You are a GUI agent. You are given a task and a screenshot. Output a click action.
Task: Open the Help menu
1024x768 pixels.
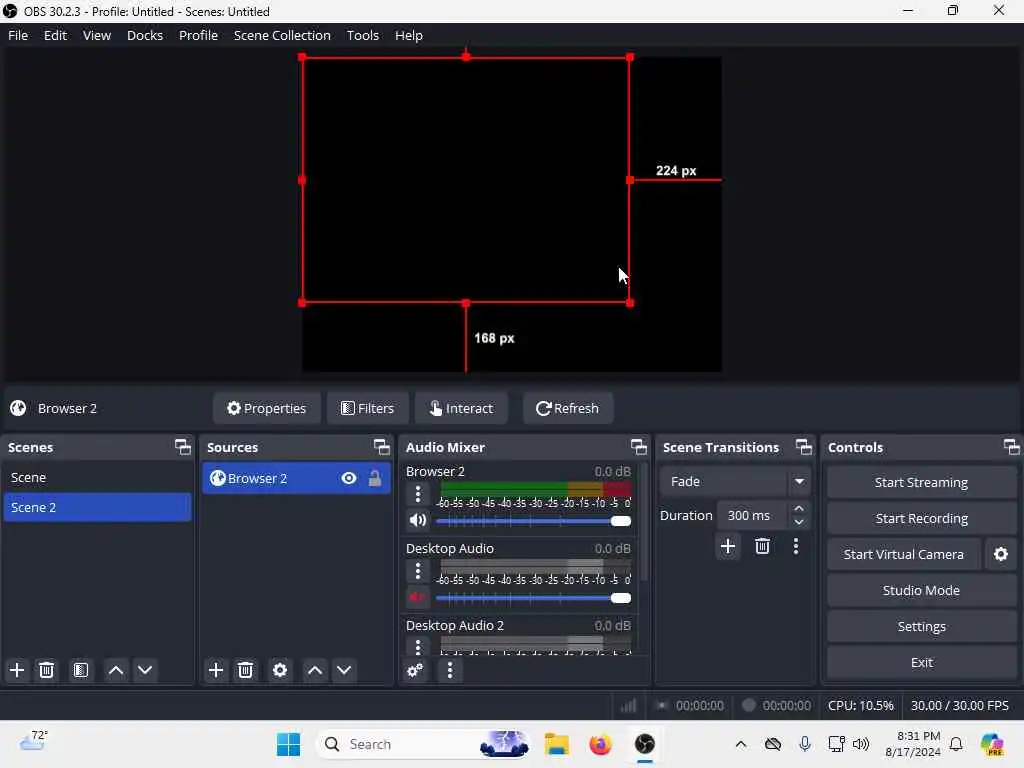click(409, 35)
